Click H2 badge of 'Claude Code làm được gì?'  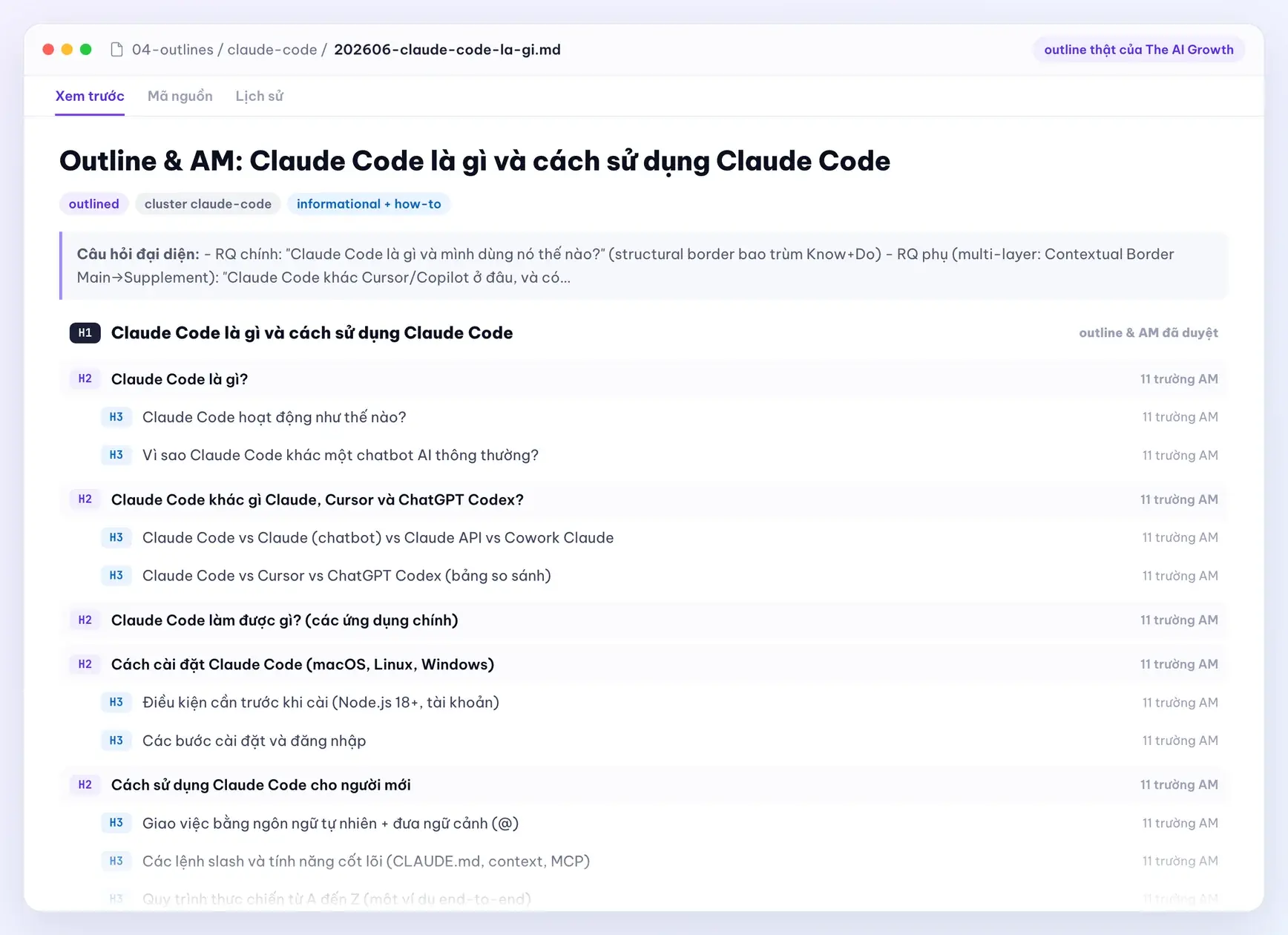tap(85, 620)
